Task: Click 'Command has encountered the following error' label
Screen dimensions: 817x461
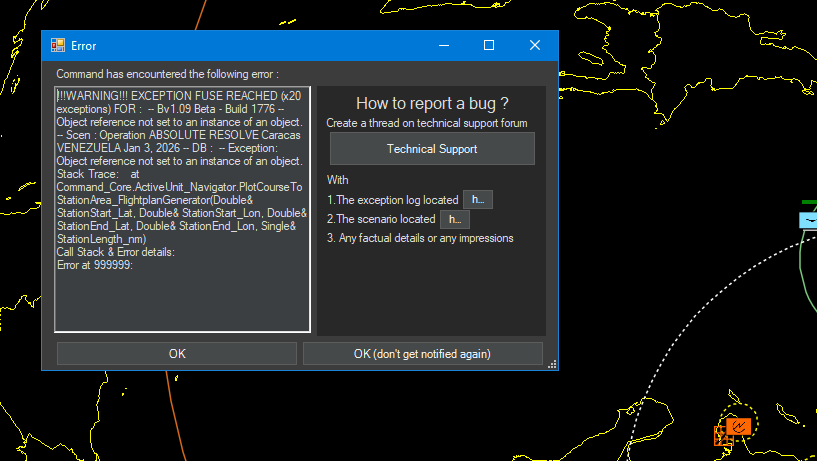Action: (x=167, y=74)
